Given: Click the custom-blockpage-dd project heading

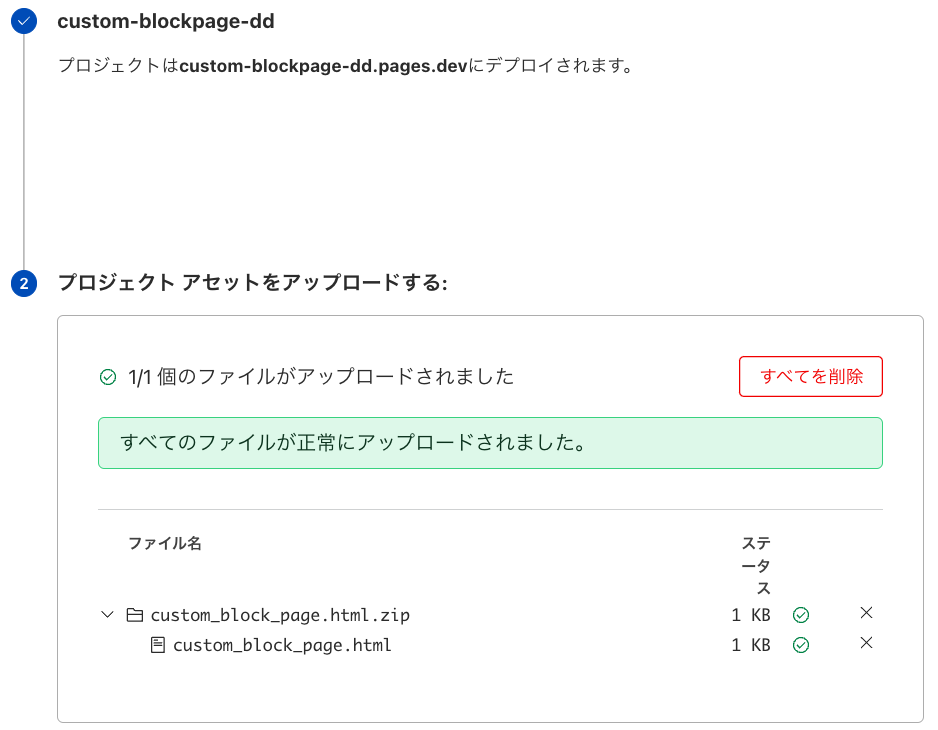Looking at the screenshot, I should coord(163,21).
